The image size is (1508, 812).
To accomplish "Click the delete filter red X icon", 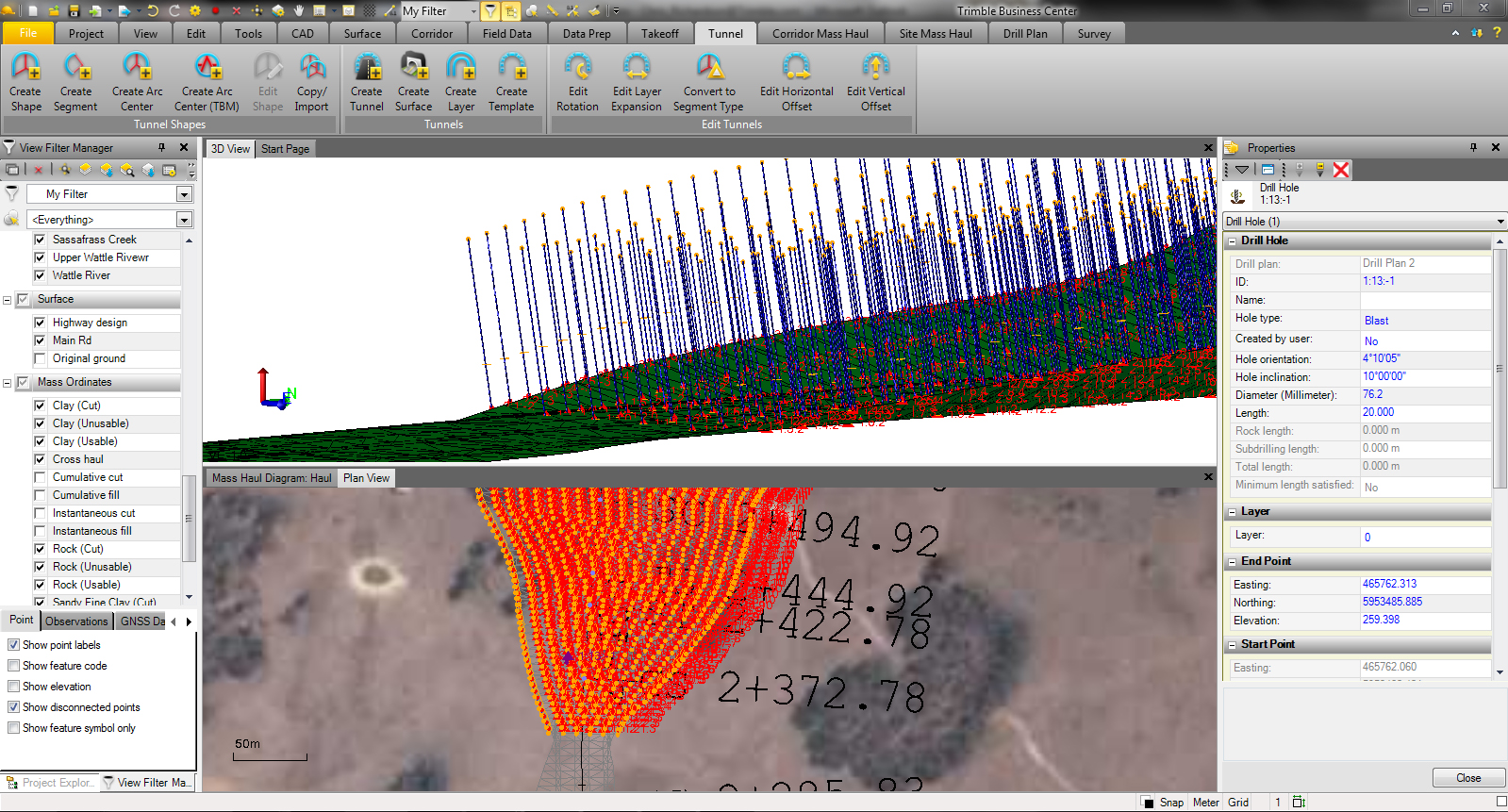I will [x=39, y=170].
